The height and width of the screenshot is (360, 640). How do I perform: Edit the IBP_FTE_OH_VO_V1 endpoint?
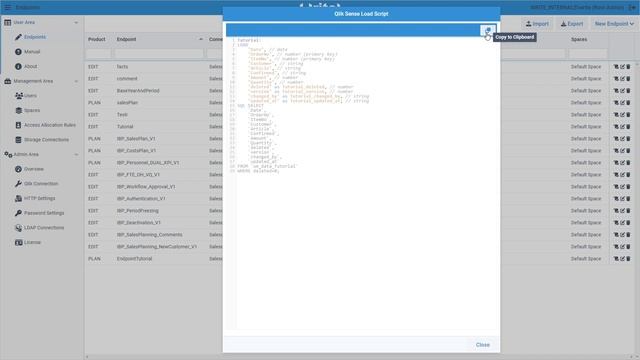(x=622, y=175)
